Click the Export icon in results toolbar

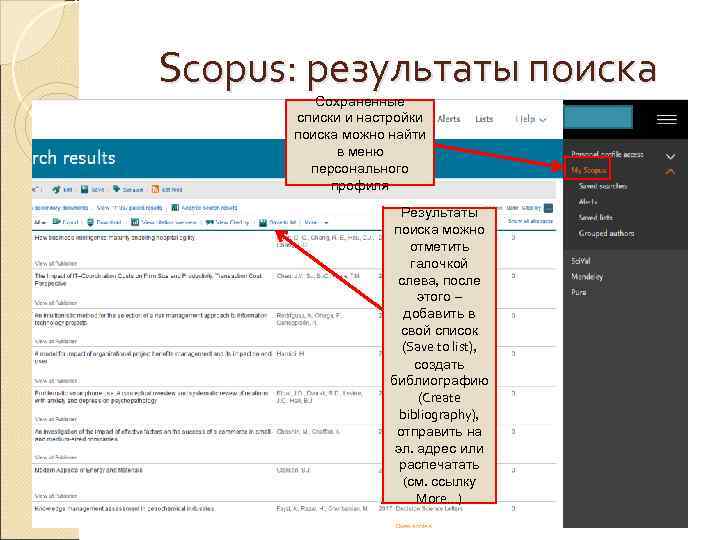coord(56,222)
